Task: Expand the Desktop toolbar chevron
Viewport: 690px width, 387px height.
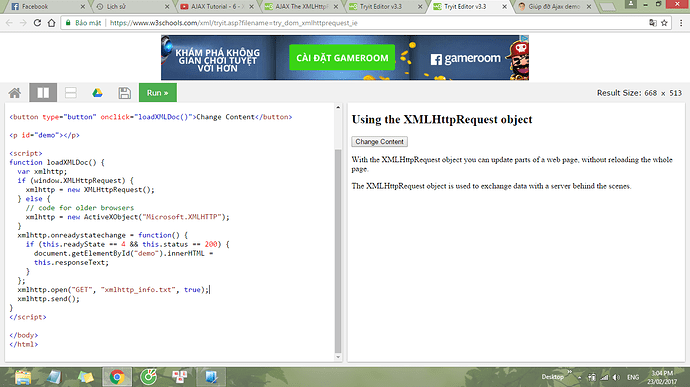Action: click(x=569, y=372)
